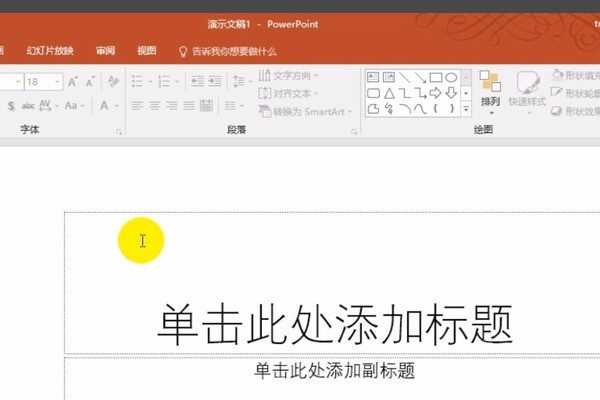The width and height of the screenshot is (600, 400).
Task: Open 文字方向 text direction menu
Action: 289,75
